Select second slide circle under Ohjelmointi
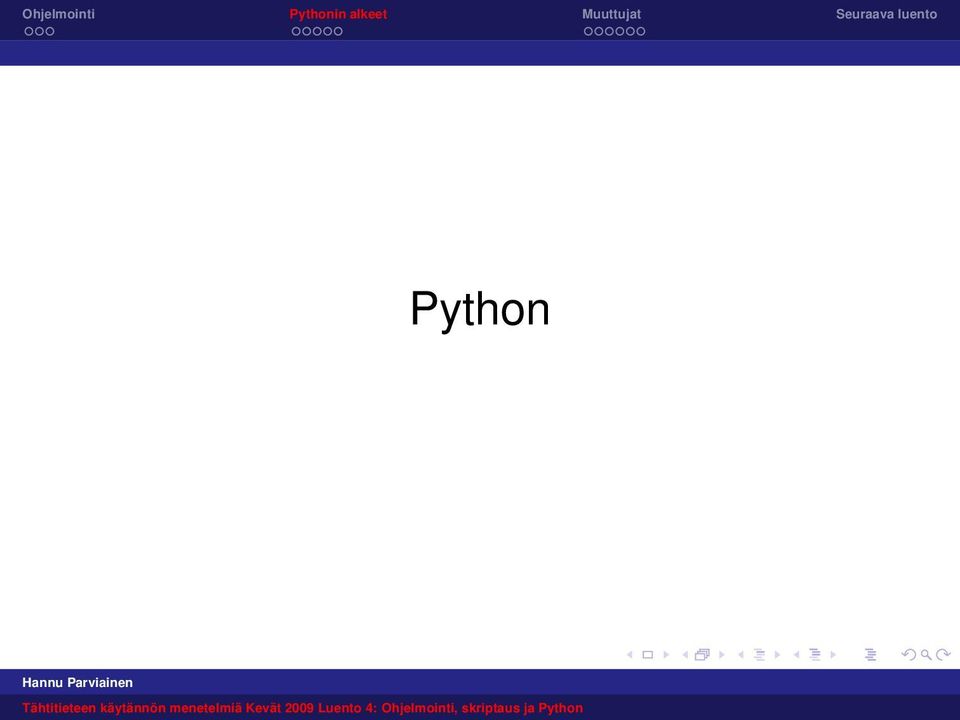This screenshot has height=720, width=960. pos(40,31)
